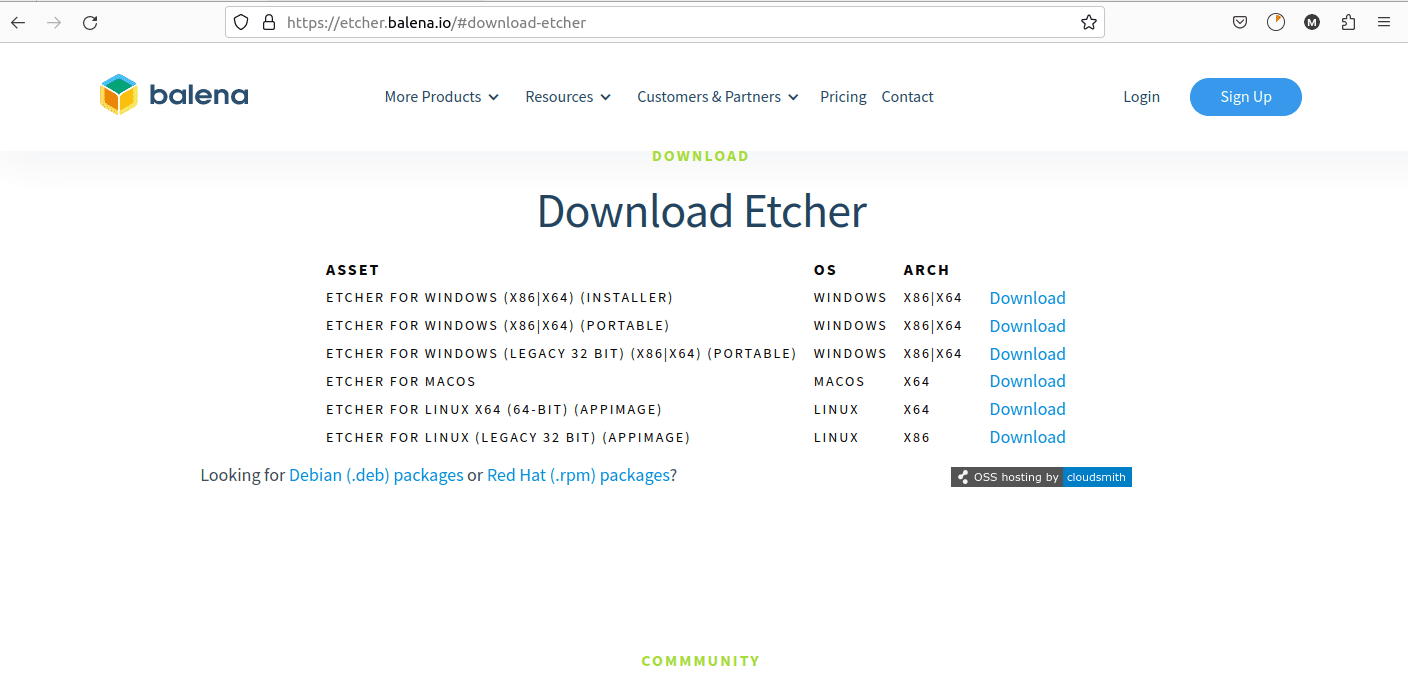
Task: Download Etcher Windows installer
Action: point(1027,298)
